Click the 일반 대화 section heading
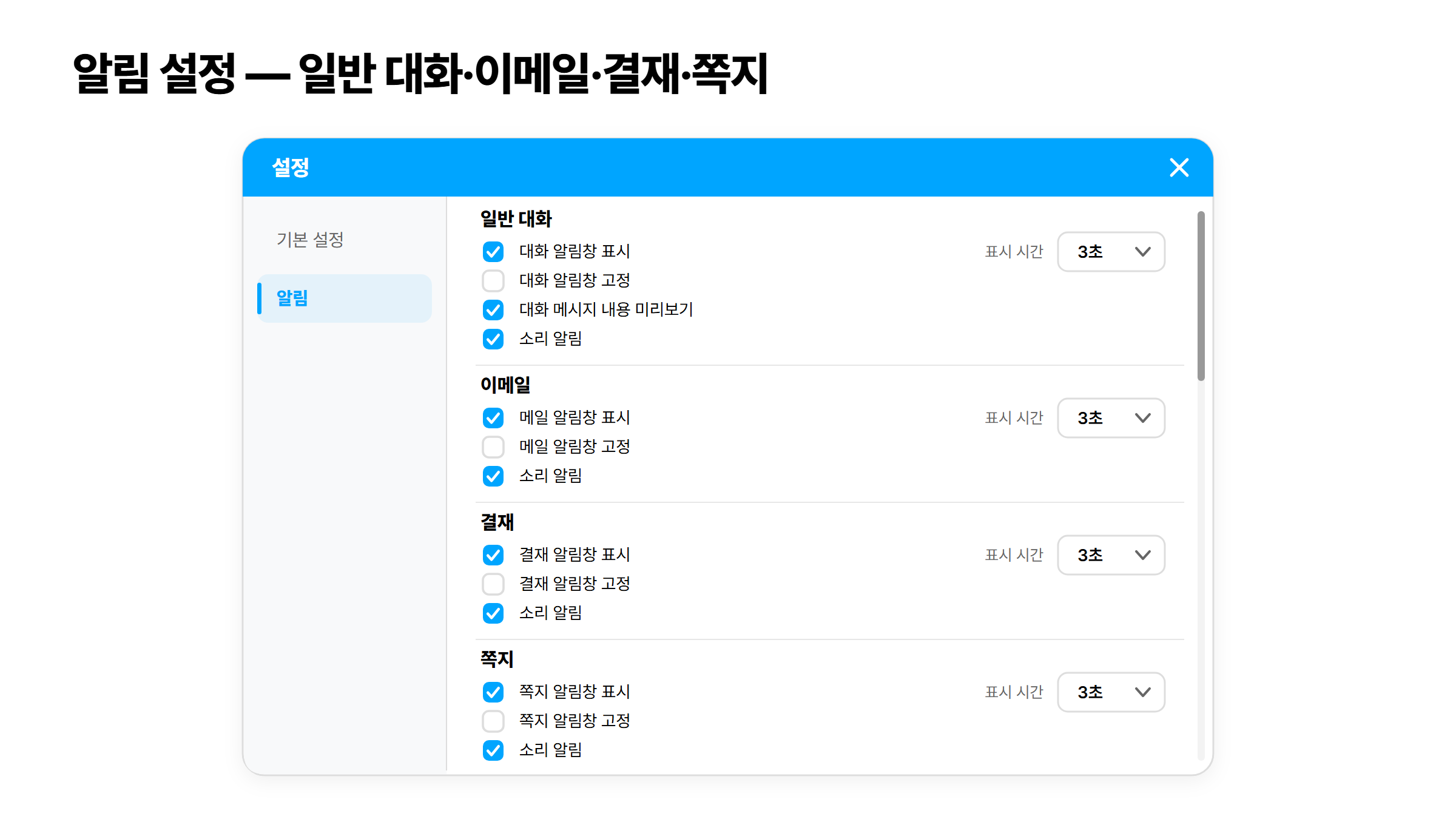Screen dimensions: 1456x819 (x=516, y=219)
